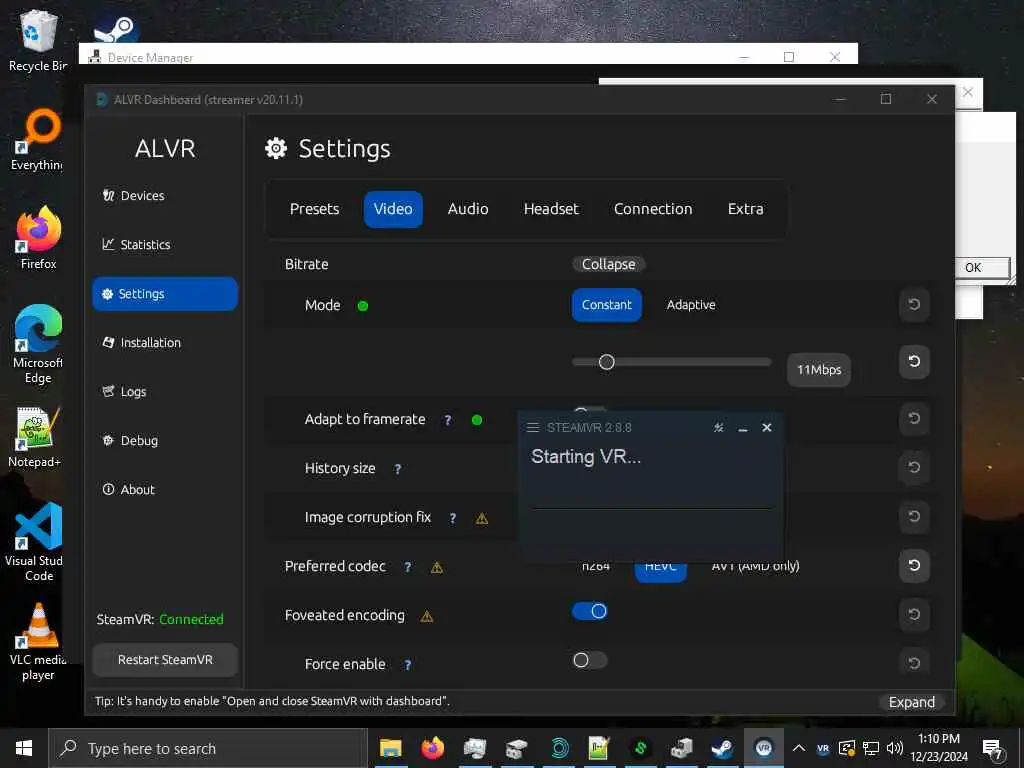Open the Statistics page in ALVR sidebar
Image resolution: width=1024 pixels, height=768 pixels.
[x=136, y=244]
